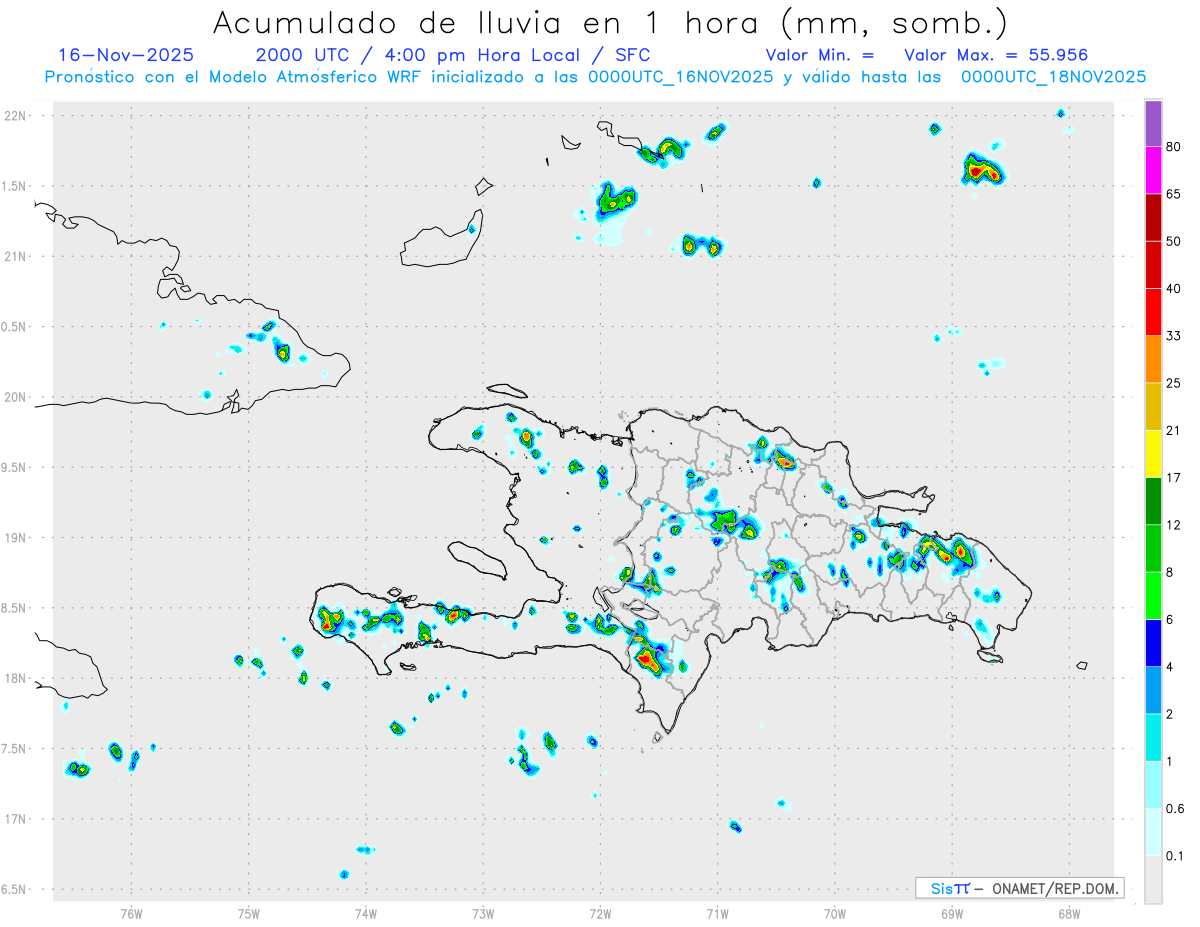
Task: Select the dark blue 4–6 mm colorbar segment
Action: tap(1153, 643)
